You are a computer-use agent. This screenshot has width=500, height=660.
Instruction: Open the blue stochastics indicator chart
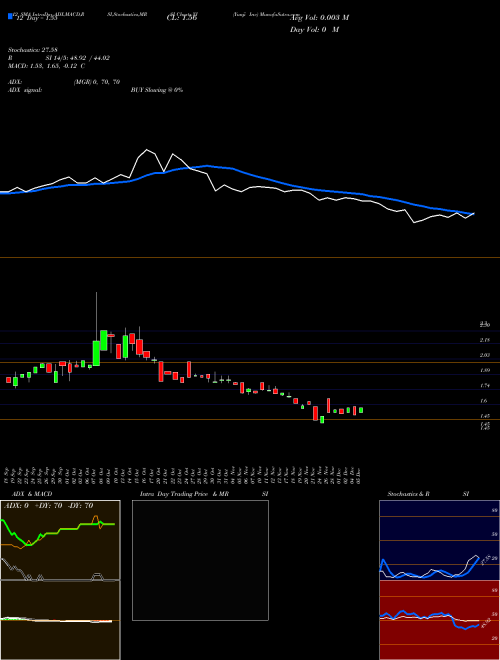[439, 540]
